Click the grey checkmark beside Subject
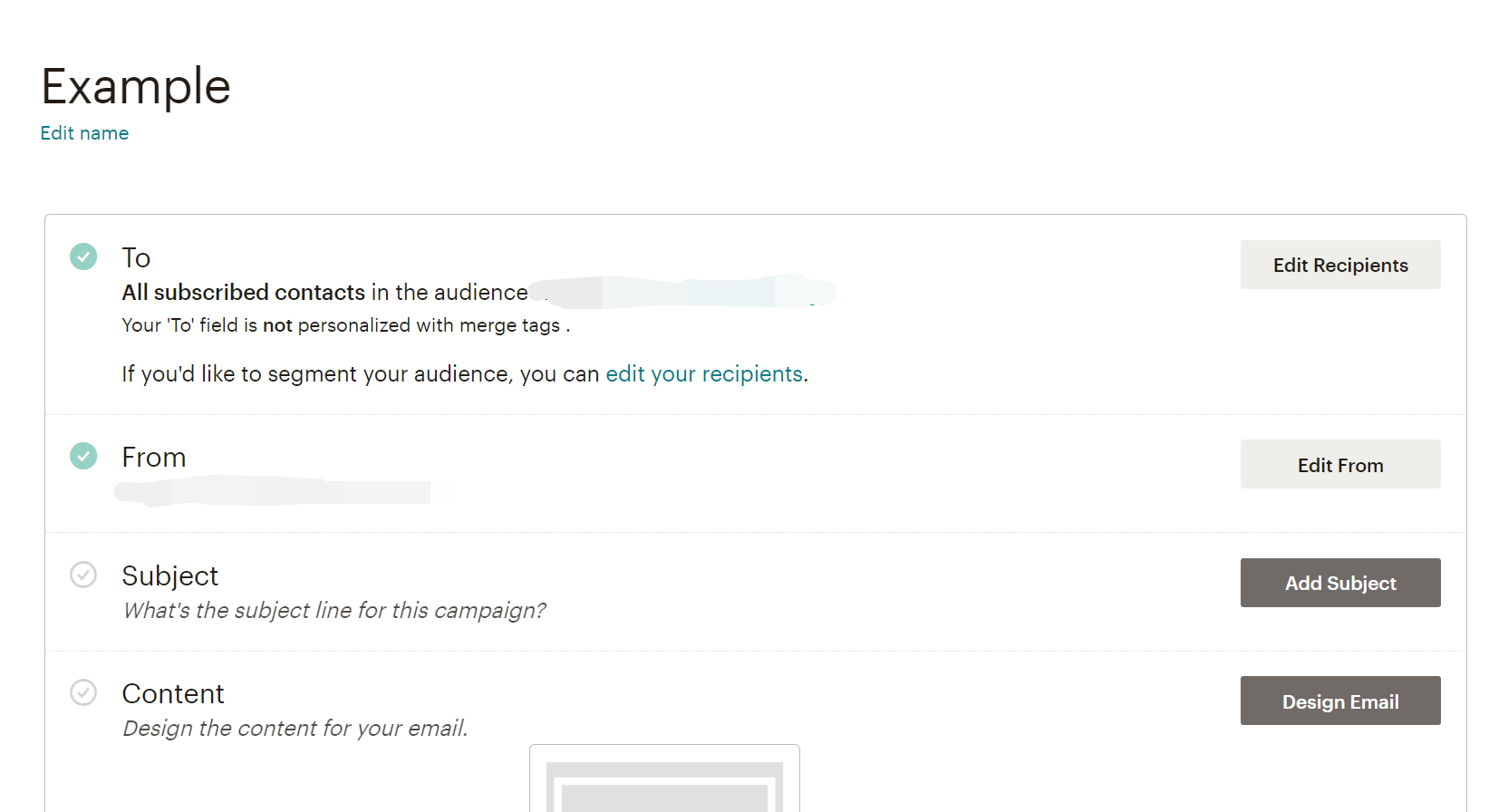This screenshot has height=812, width=1508. pyautogui.click(x=83, y=575)
